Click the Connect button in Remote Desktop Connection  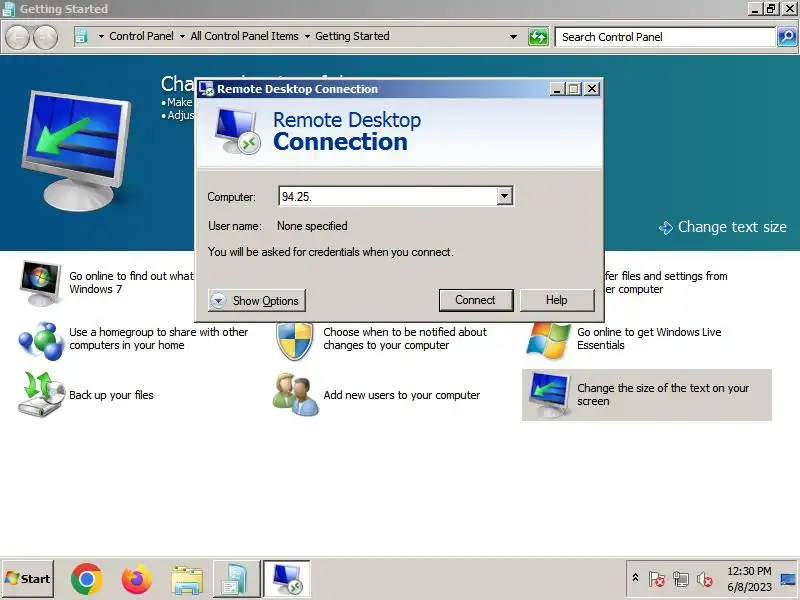click(x=476, y=300)
